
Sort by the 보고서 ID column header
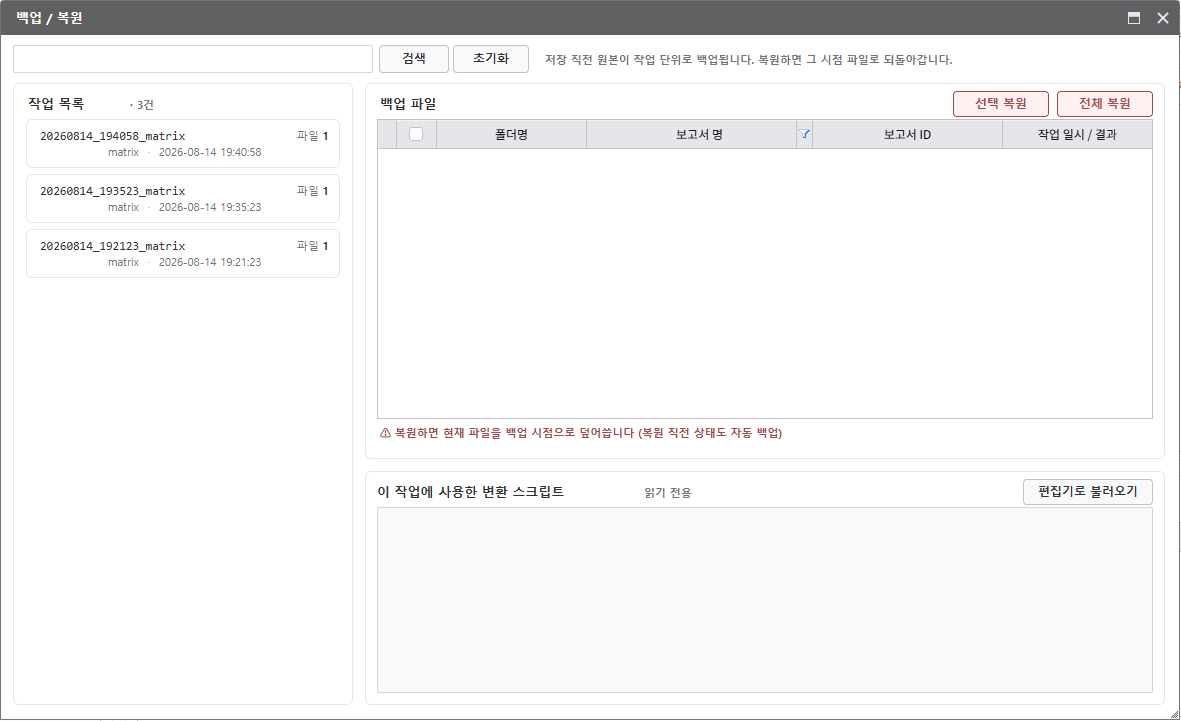pos(907,134)
